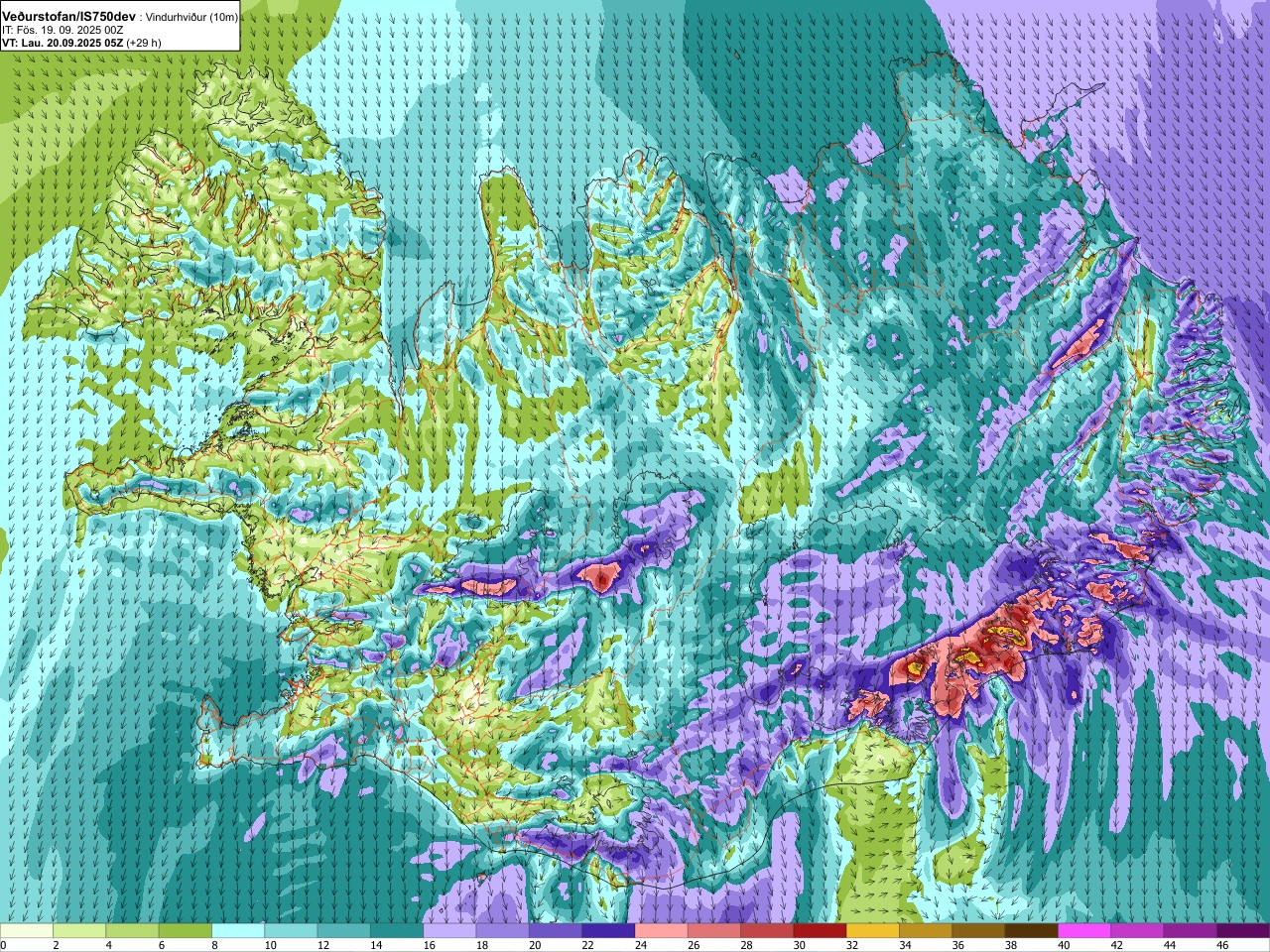1270x952 pixels.
Task: Click the legend scale number 8
Action: click(x=215, y=946)
